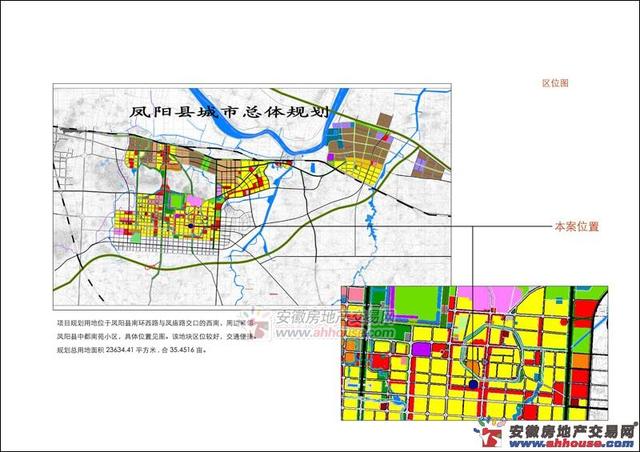
Task: Click the 本案位置 callout label
Action: [x=575, y=227]
